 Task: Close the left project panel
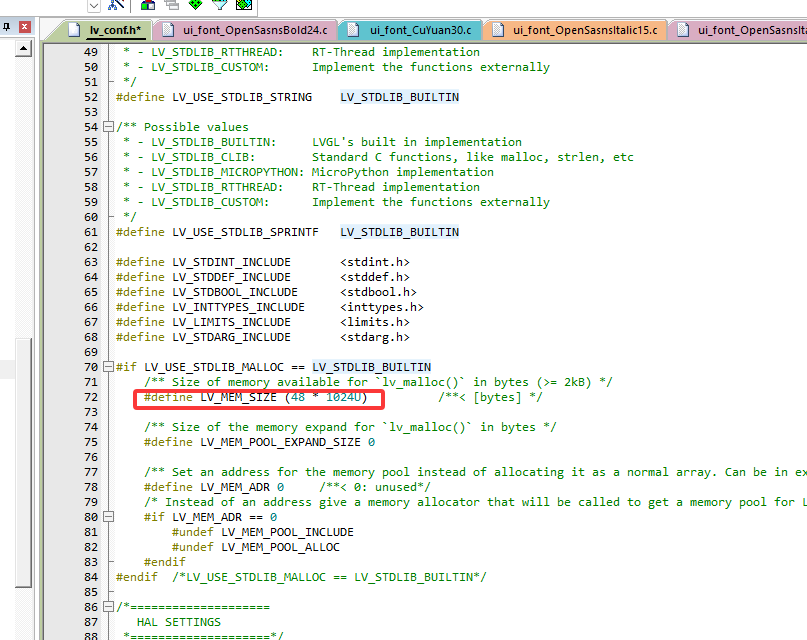22,28
